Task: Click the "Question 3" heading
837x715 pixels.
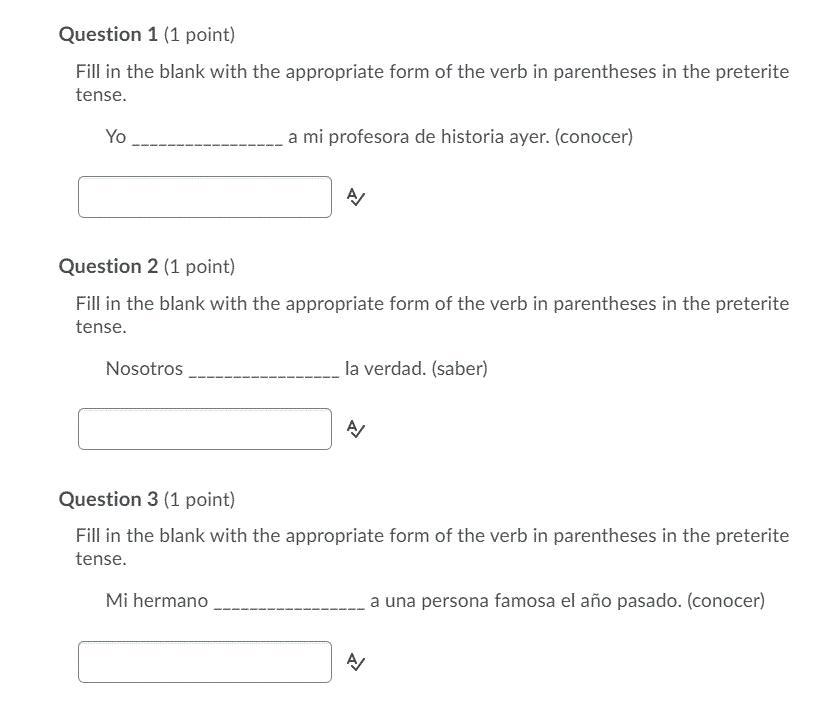Action: pos(108,499)
